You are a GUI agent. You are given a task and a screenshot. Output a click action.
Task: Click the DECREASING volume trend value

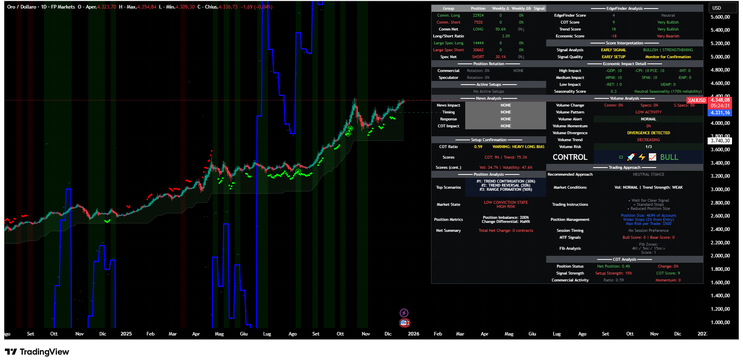click(648, 140)
